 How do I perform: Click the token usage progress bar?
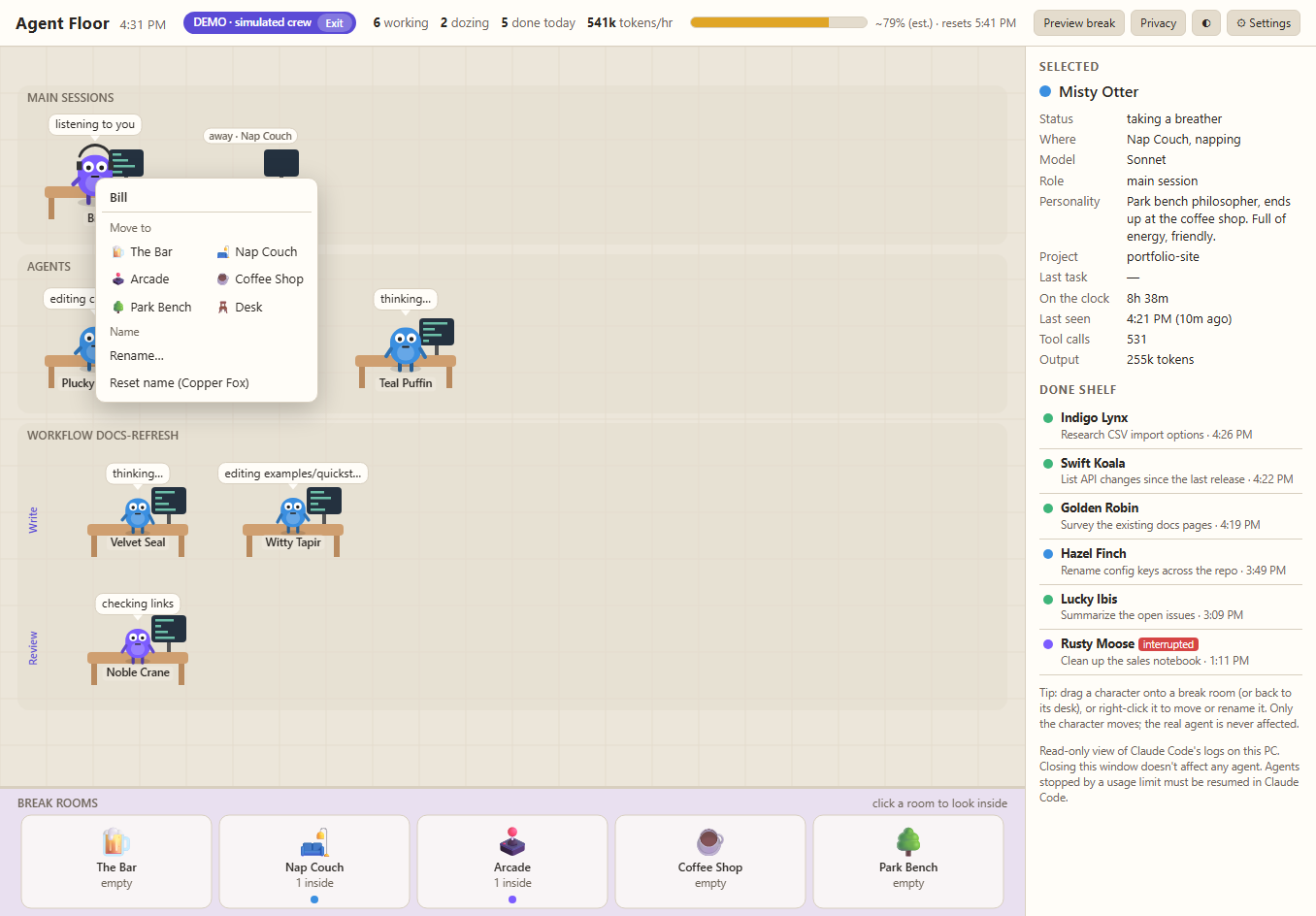pyautogui.click(x=778, y=22)
